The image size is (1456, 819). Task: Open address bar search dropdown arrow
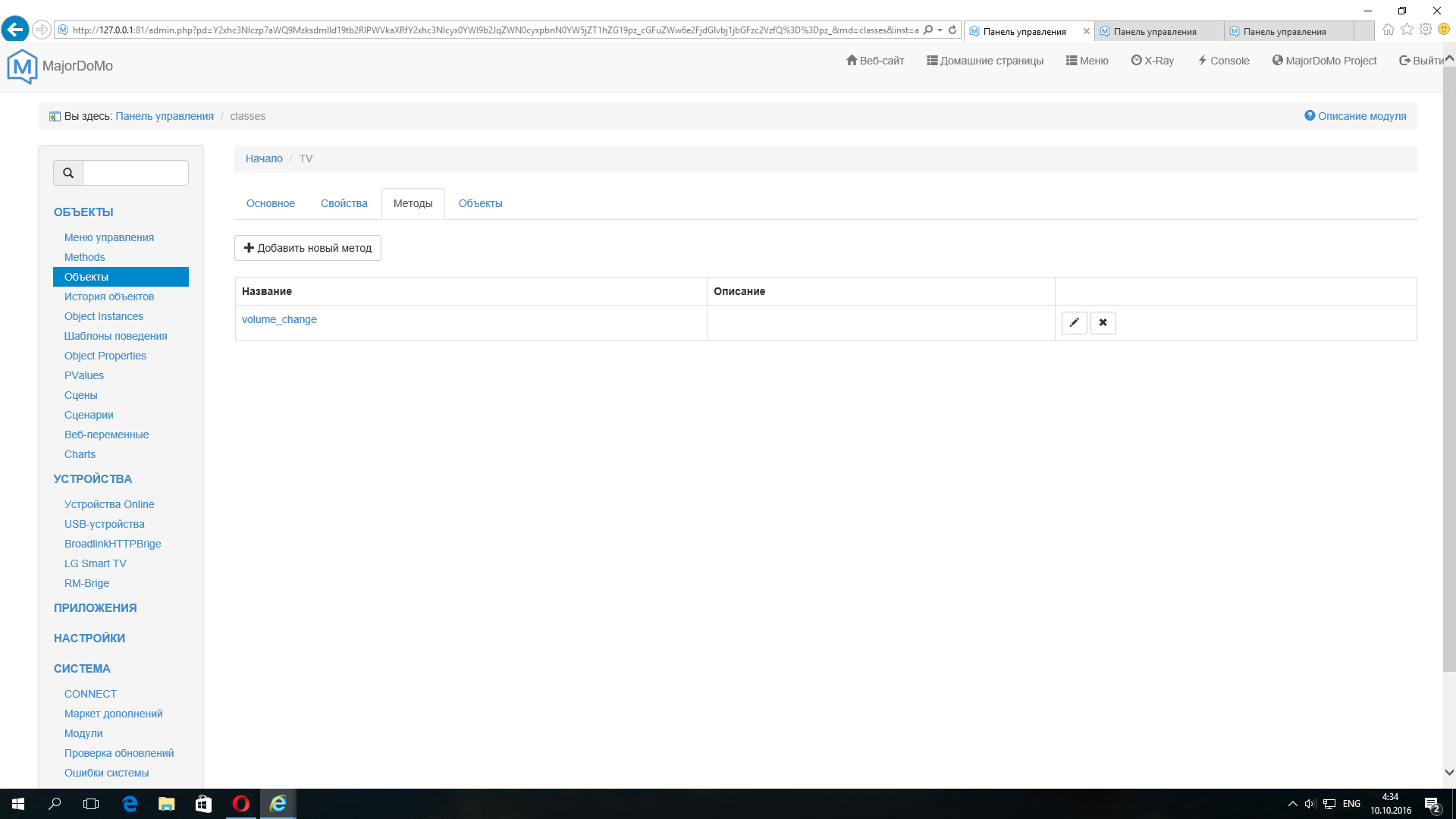[x=940, y=30]
